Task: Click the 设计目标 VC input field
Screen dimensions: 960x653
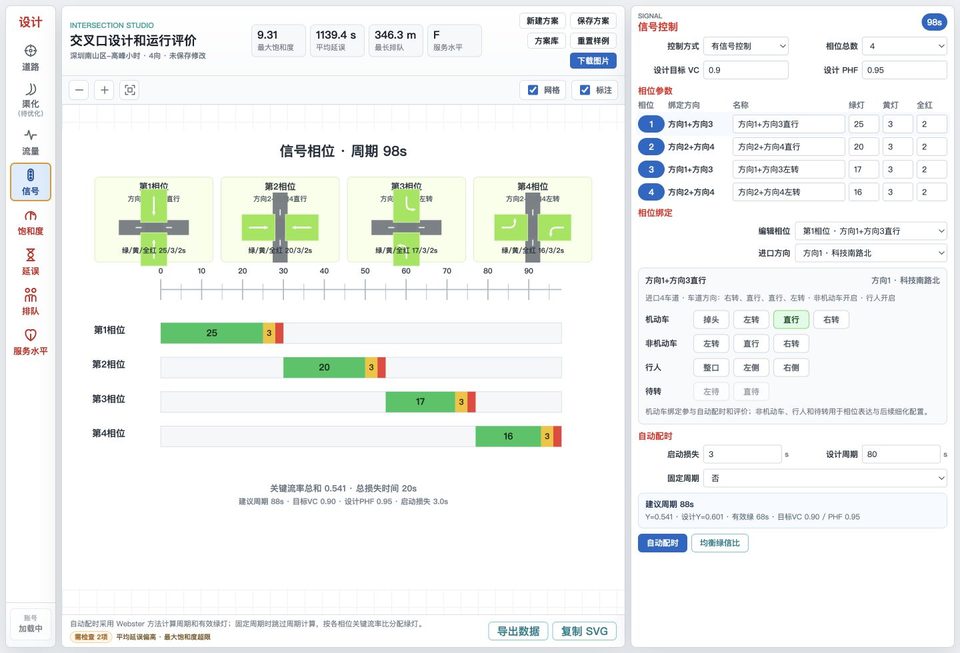Action: pyautogui.click(x=746, y=70)
